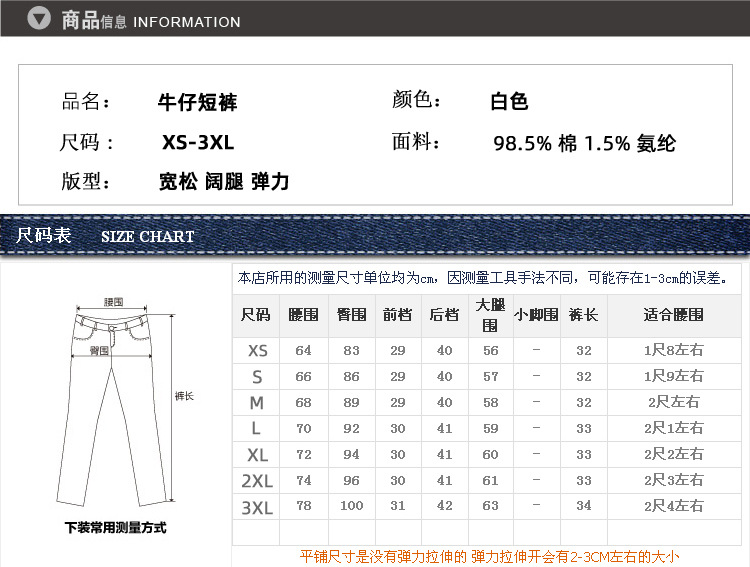Click the 尺码： label in the product info box

(86, 142)
